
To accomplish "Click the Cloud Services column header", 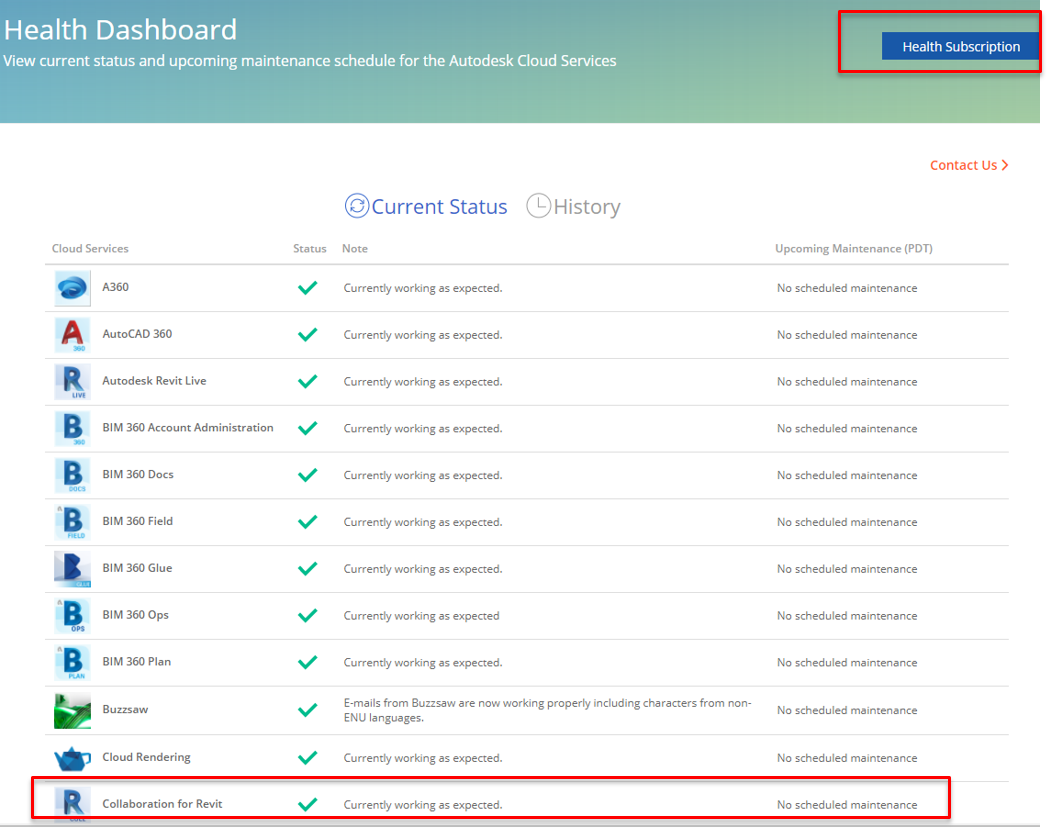I will pos(90,248).
